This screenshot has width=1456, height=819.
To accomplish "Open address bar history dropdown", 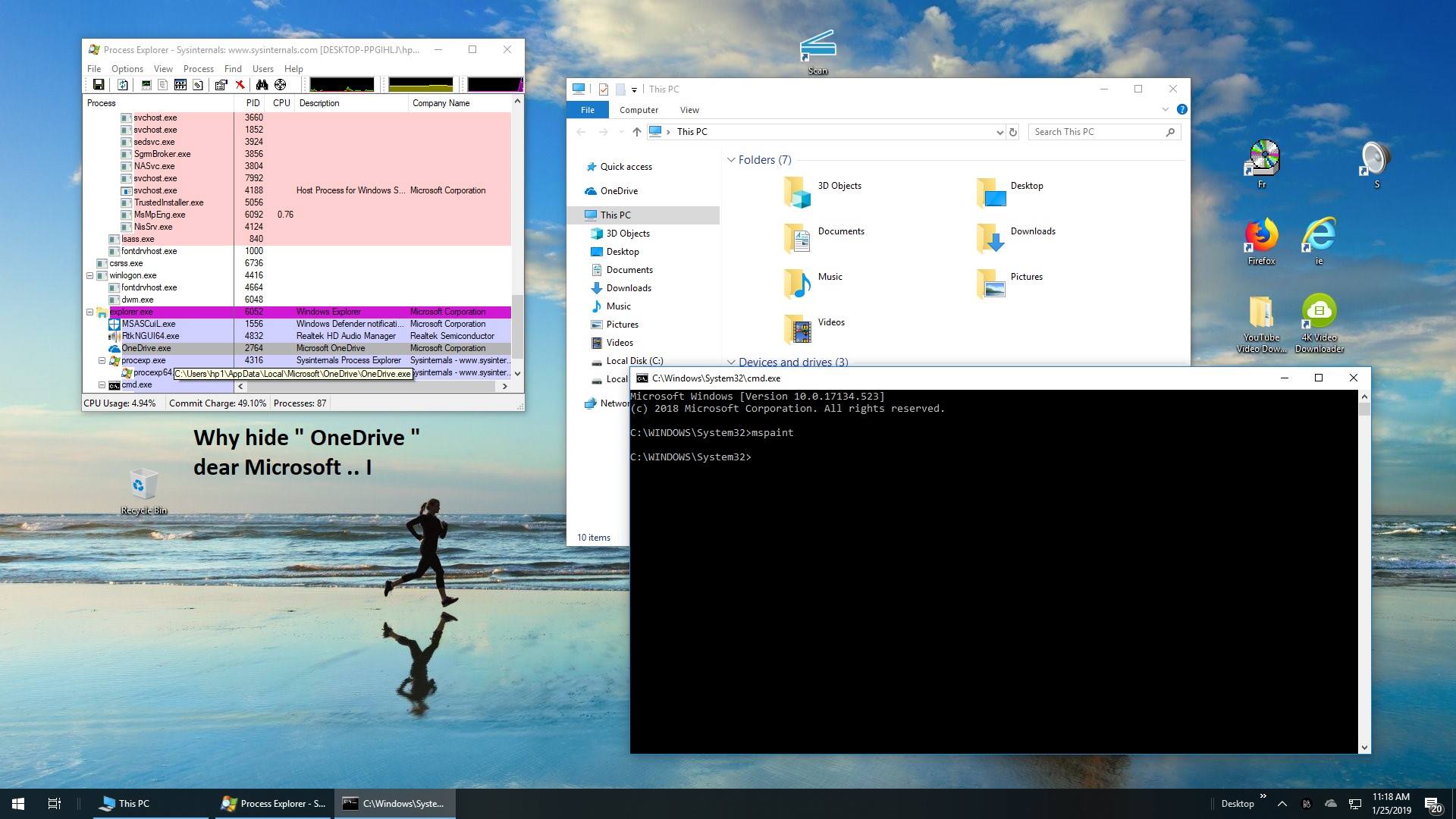I will (999, 132).
